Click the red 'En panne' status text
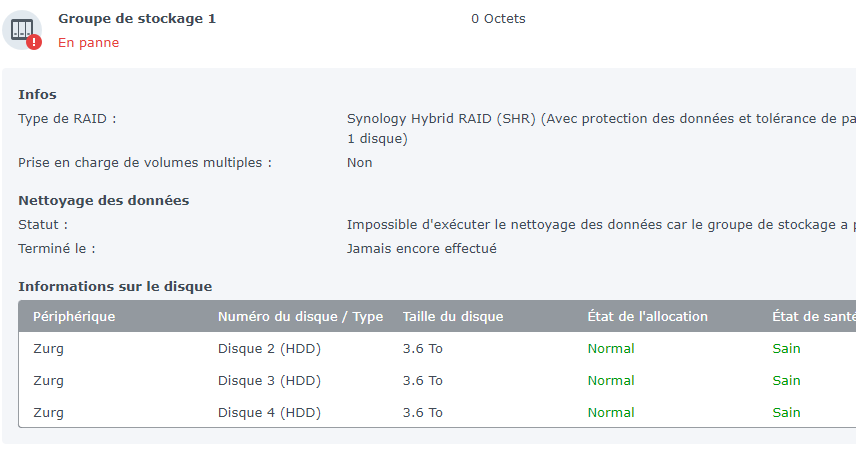This screenshot has height=450, width=856. [x=88, y=43]
